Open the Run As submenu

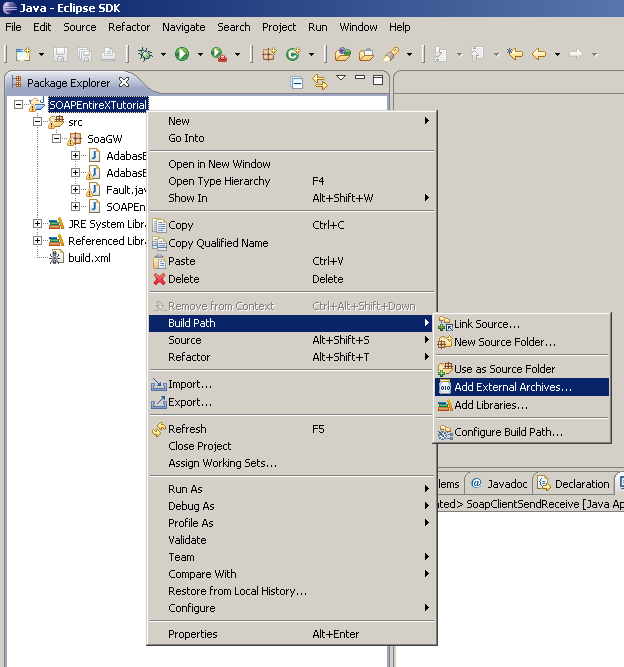291,489
